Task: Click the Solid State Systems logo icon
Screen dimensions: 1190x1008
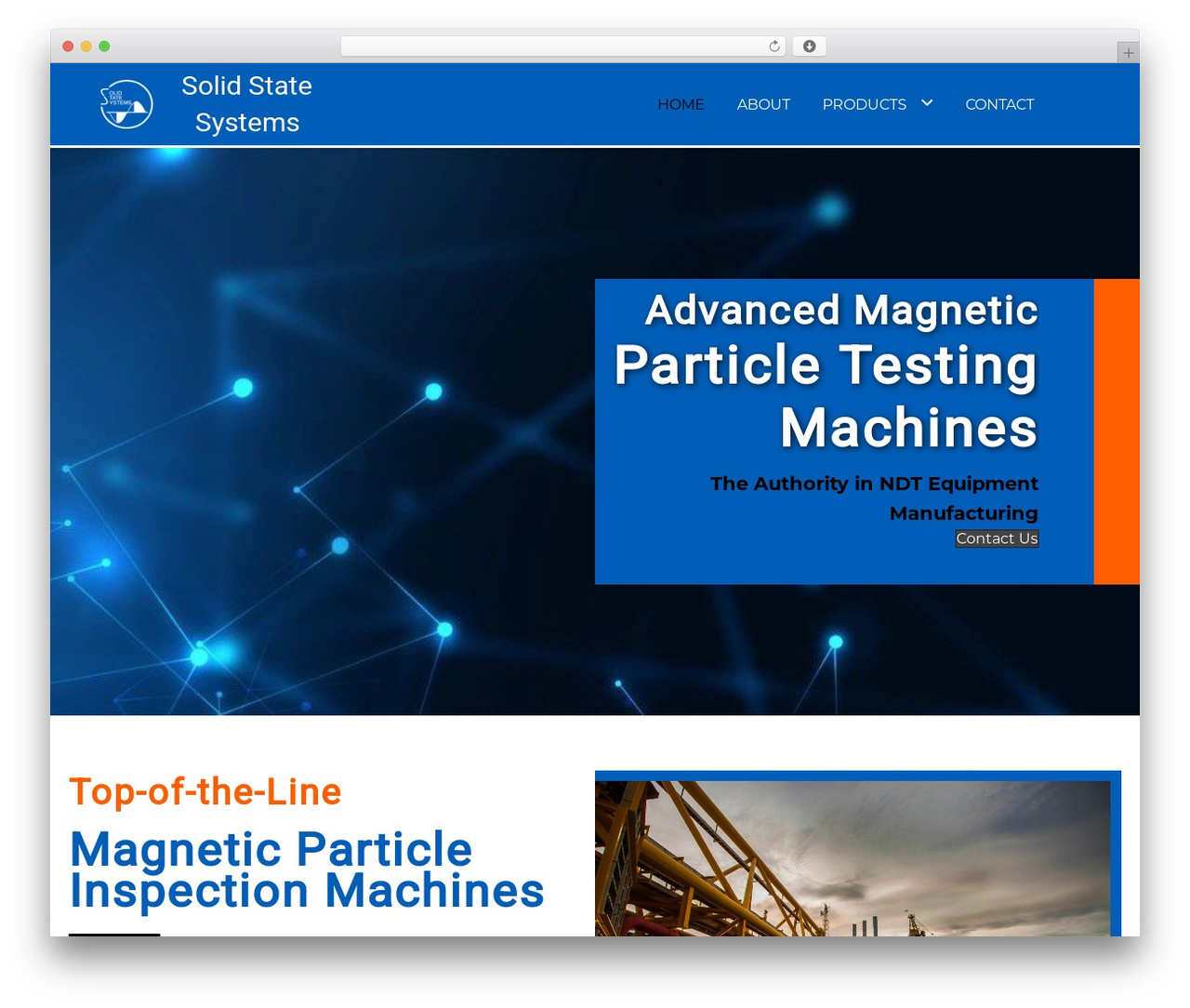Action: coord(126,104)
